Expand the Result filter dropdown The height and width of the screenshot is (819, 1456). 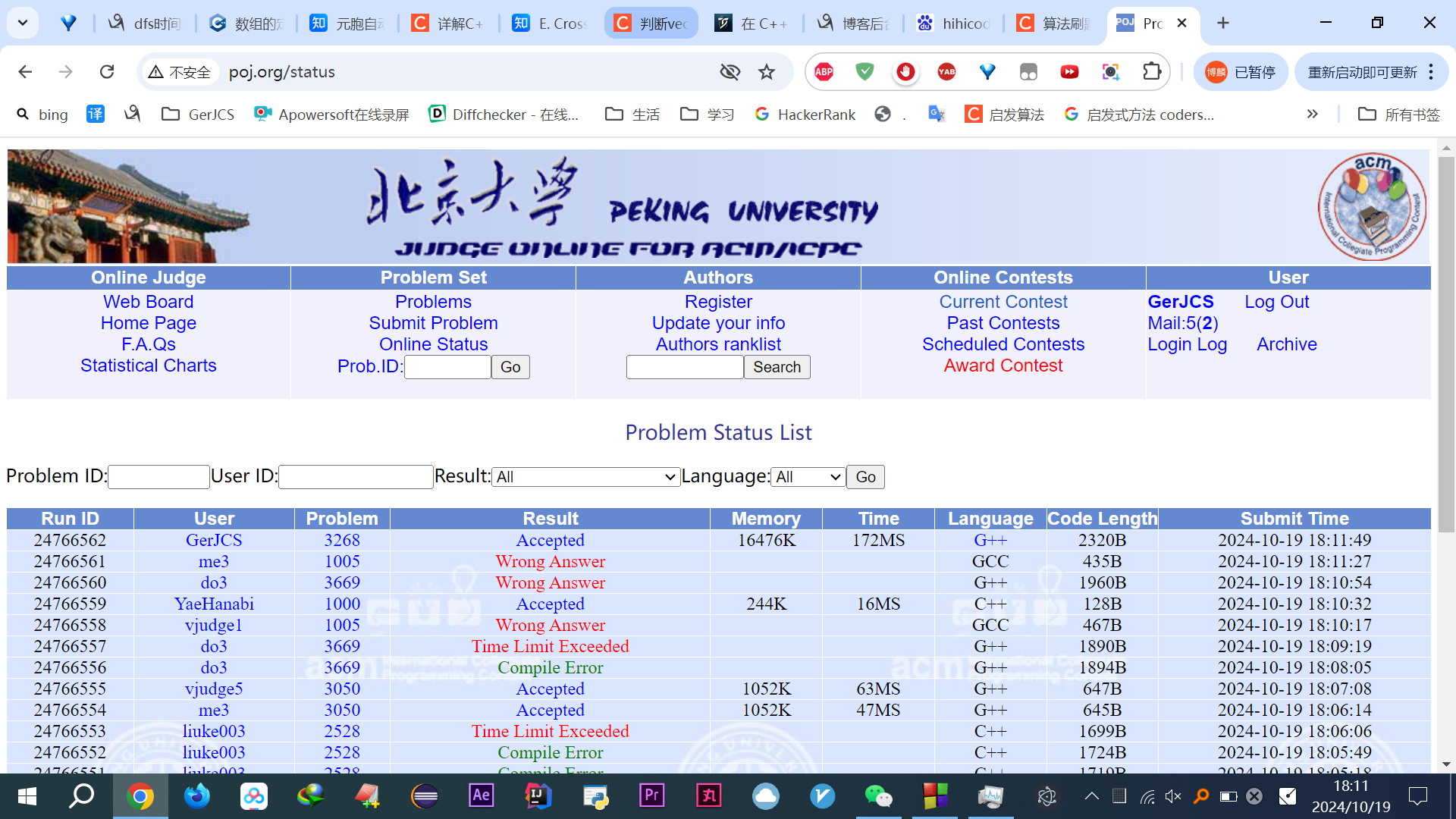coord(585,477)
